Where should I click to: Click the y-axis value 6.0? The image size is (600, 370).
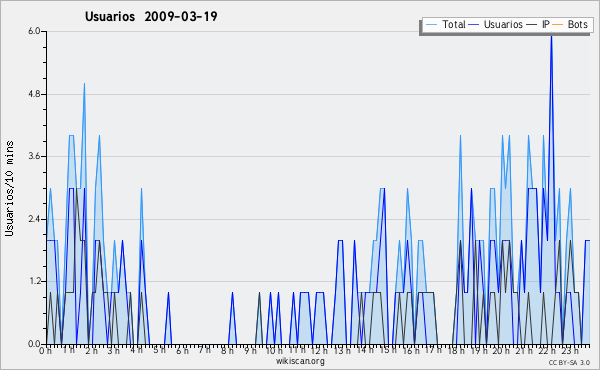tap(34, 31)
